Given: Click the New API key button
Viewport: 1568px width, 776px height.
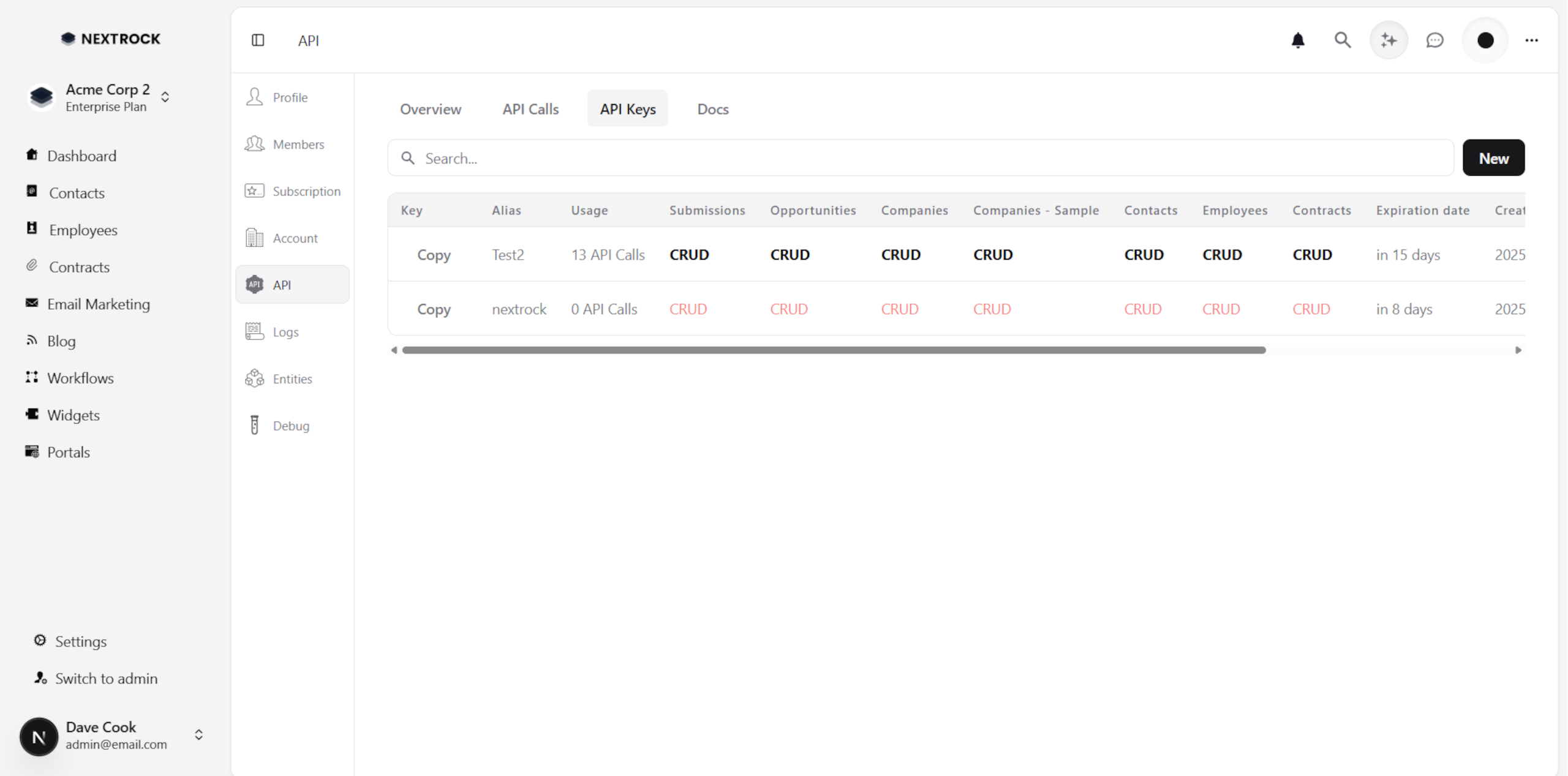Looking at the screenshot, I should (1493, 158).
